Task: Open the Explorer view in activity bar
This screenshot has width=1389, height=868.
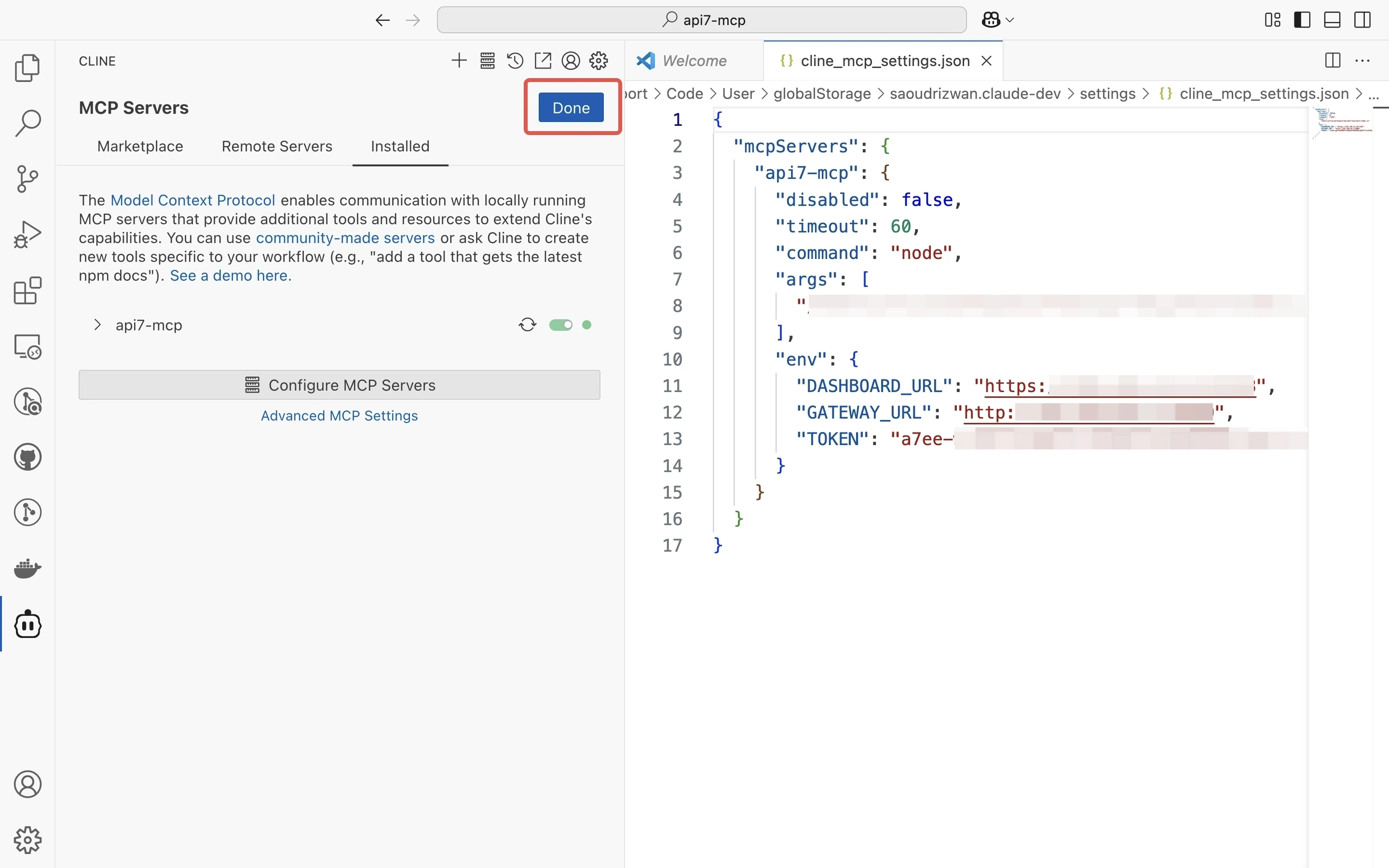Action: click(27, 68)
